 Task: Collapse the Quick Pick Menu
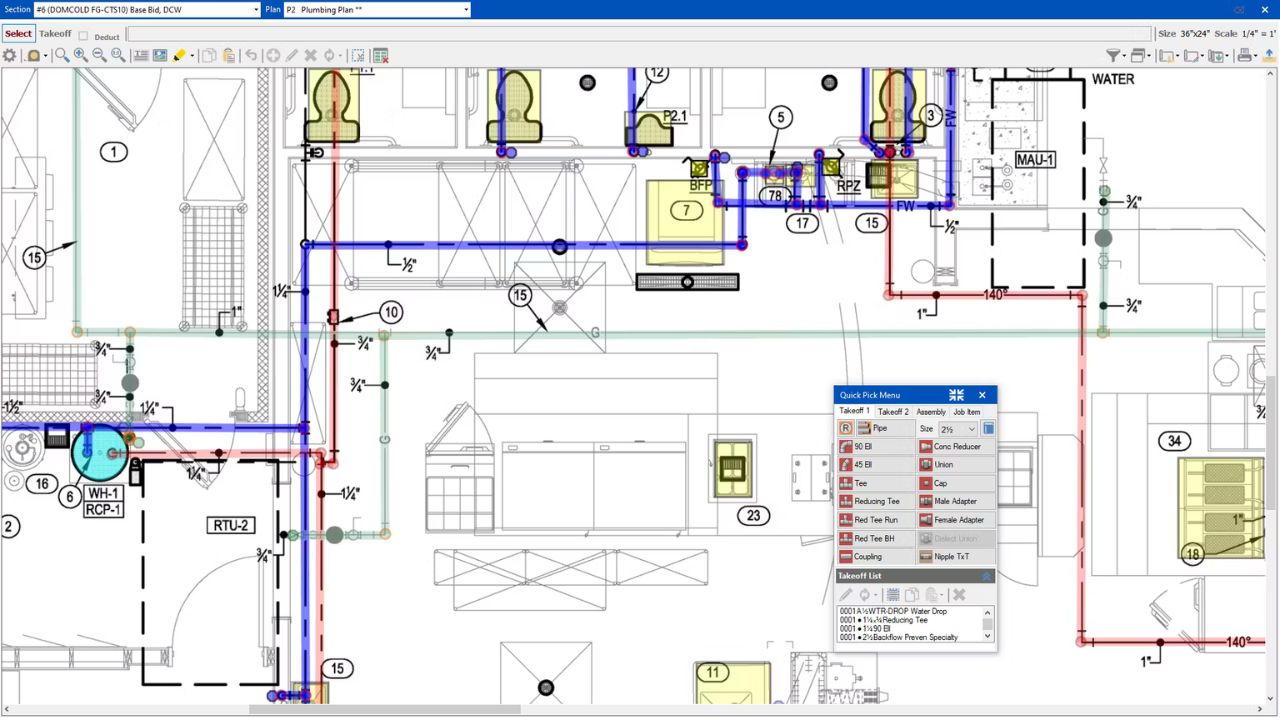(x=956, y=395)
